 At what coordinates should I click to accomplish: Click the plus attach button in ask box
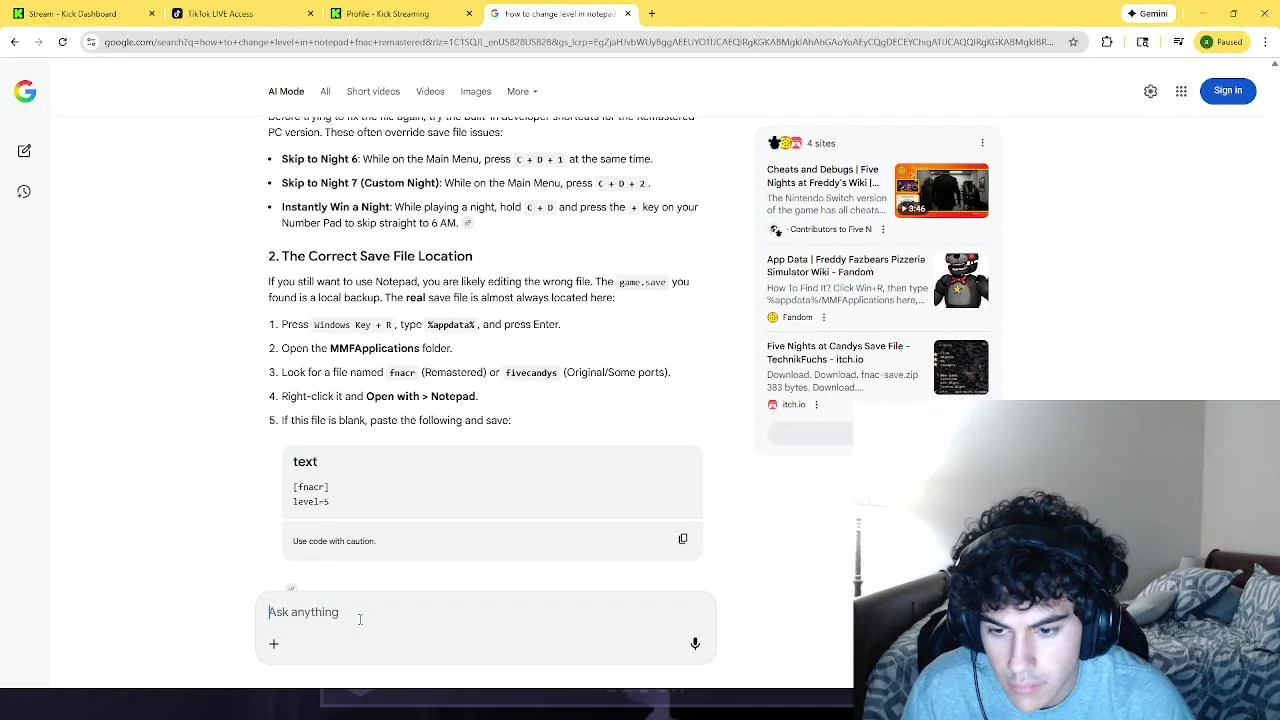coord(274,644)
